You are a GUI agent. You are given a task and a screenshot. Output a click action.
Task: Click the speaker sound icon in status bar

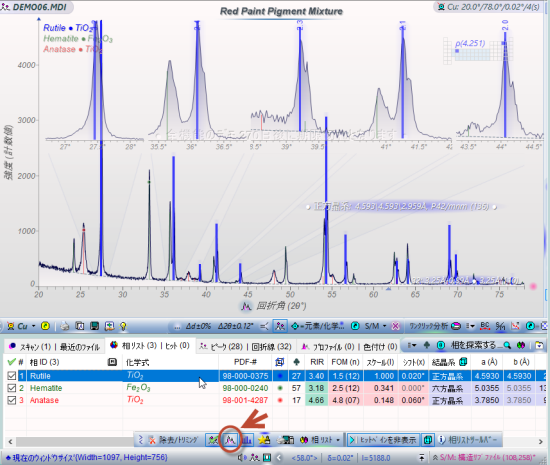(242, 458)
